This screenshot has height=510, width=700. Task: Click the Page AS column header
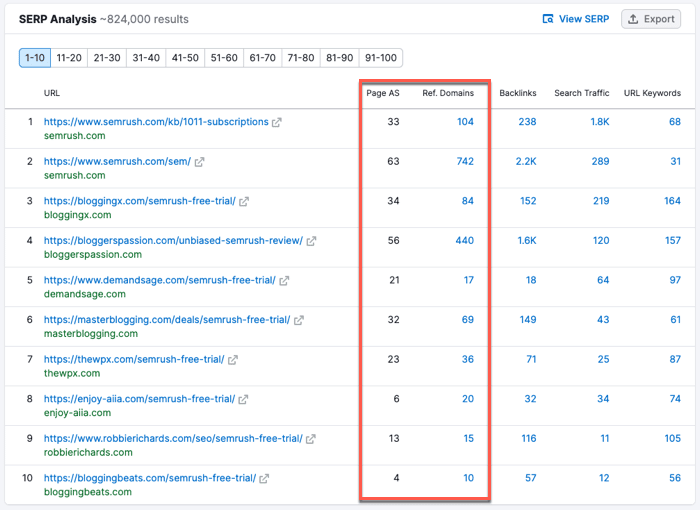pyautogui.click(x=383, y=93)
